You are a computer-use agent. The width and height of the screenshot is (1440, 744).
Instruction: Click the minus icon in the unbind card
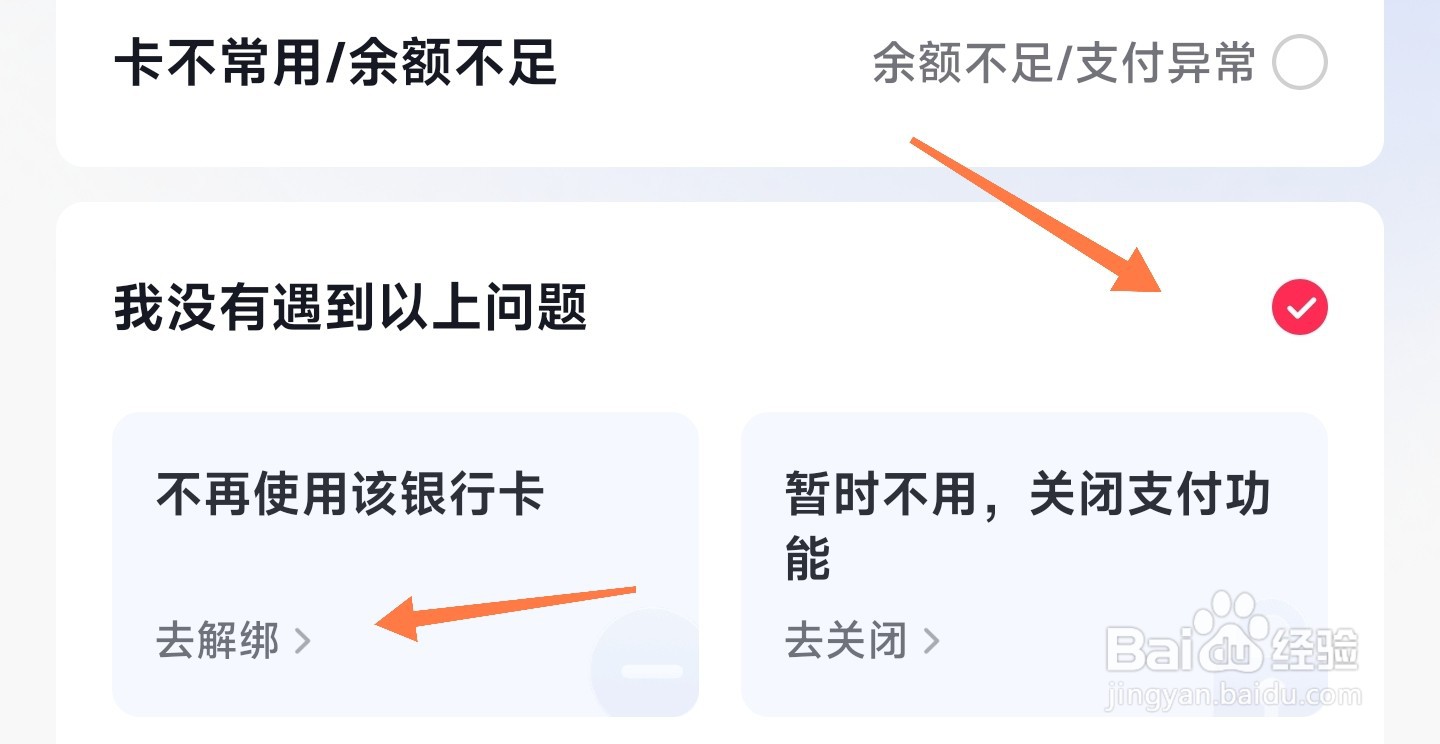[651, 671]
